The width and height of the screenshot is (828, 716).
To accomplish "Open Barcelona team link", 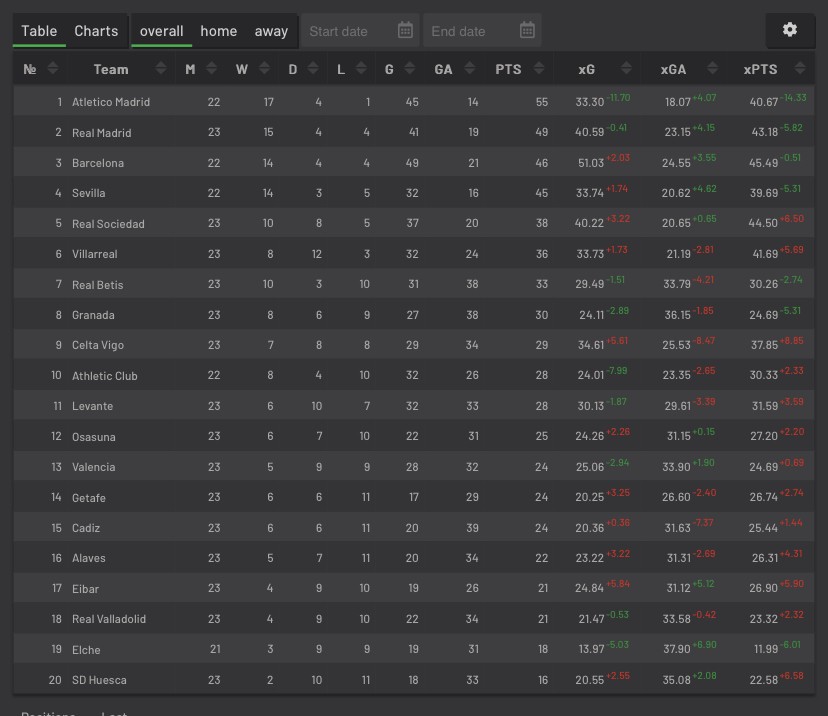I will coord(98,163).
